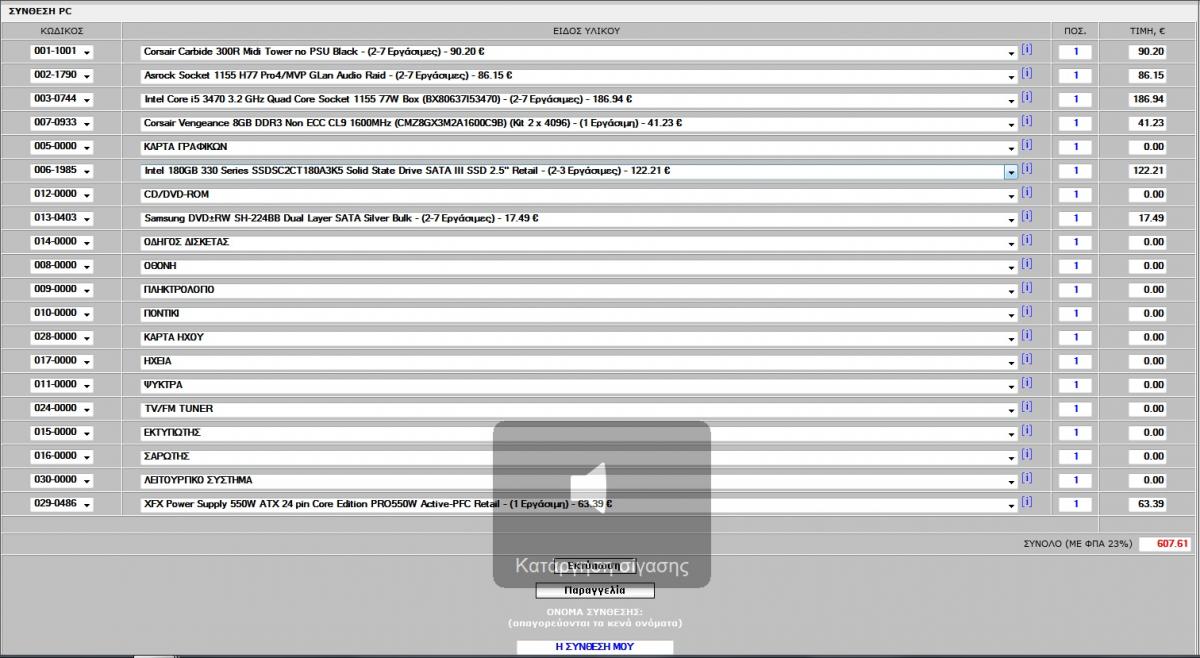Open Corsair Carbide 300R case dropdown
1200x658 pixels.
[x=579, y=51]
